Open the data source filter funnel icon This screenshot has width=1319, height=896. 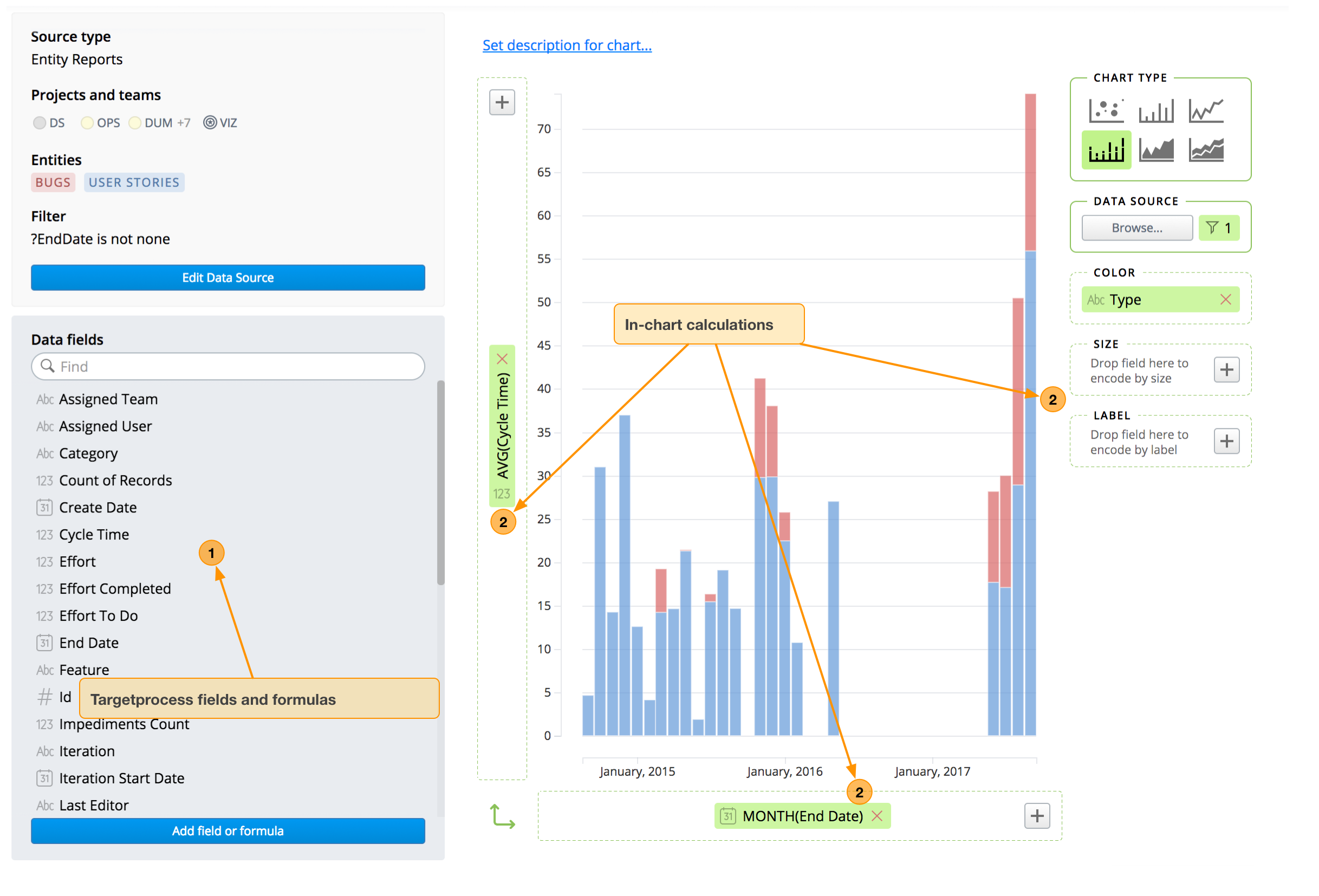(x=1219, y=228)
